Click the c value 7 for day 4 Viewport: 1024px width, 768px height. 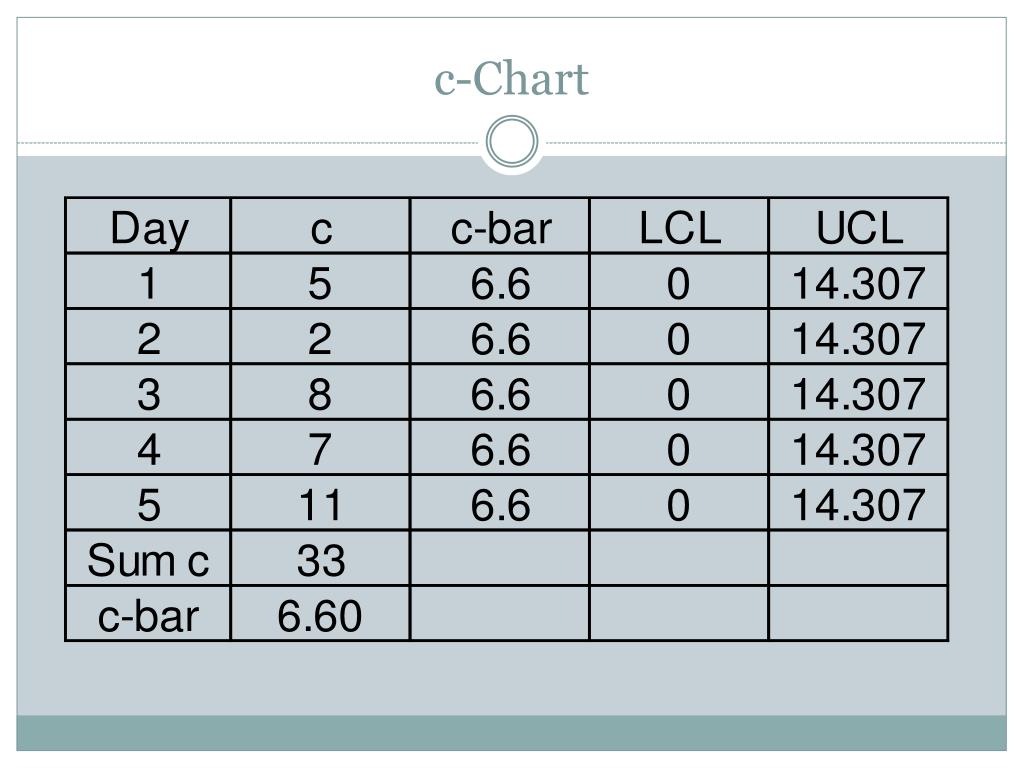click(x=321, y=448)
